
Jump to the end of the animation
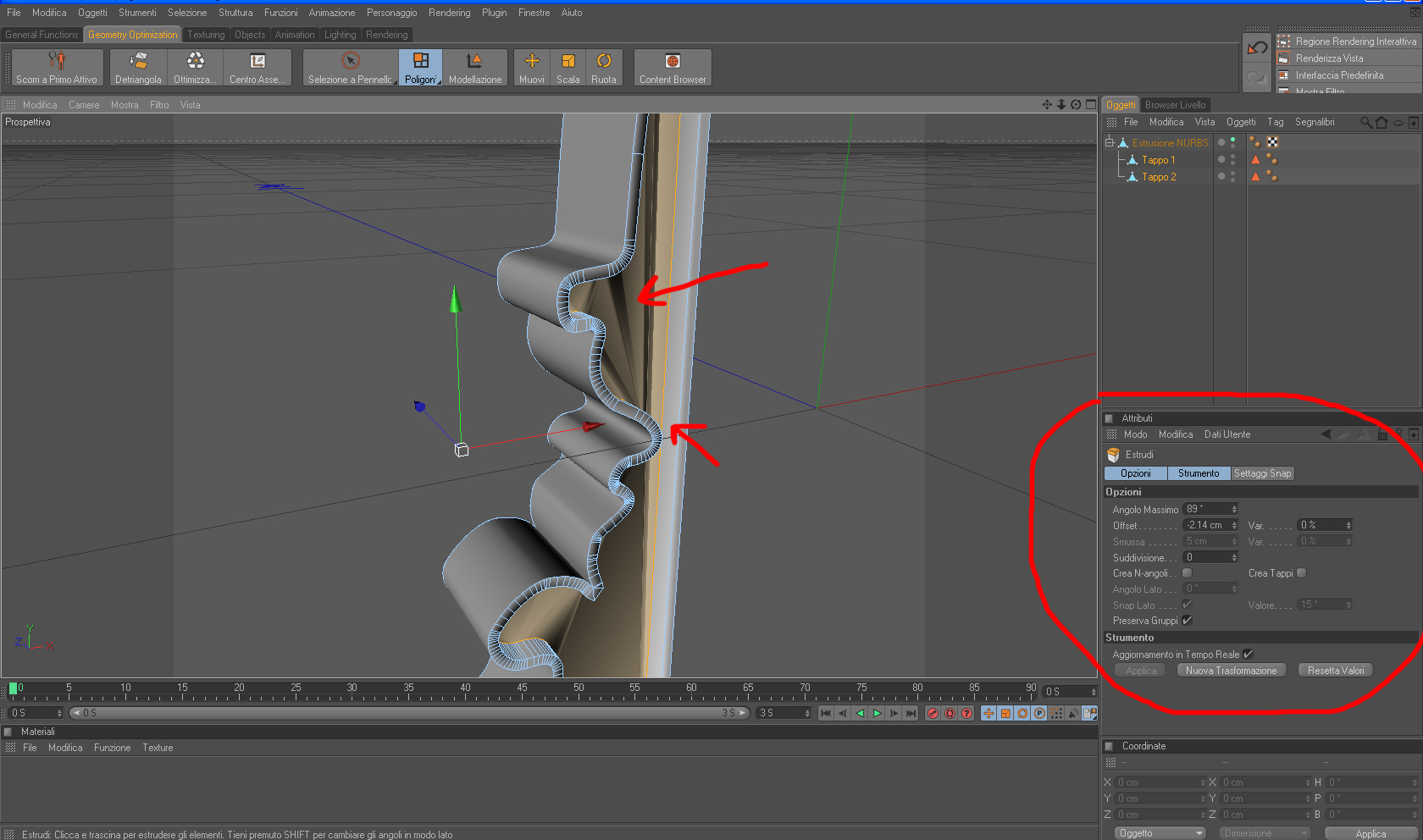click(x=911, y=713)
